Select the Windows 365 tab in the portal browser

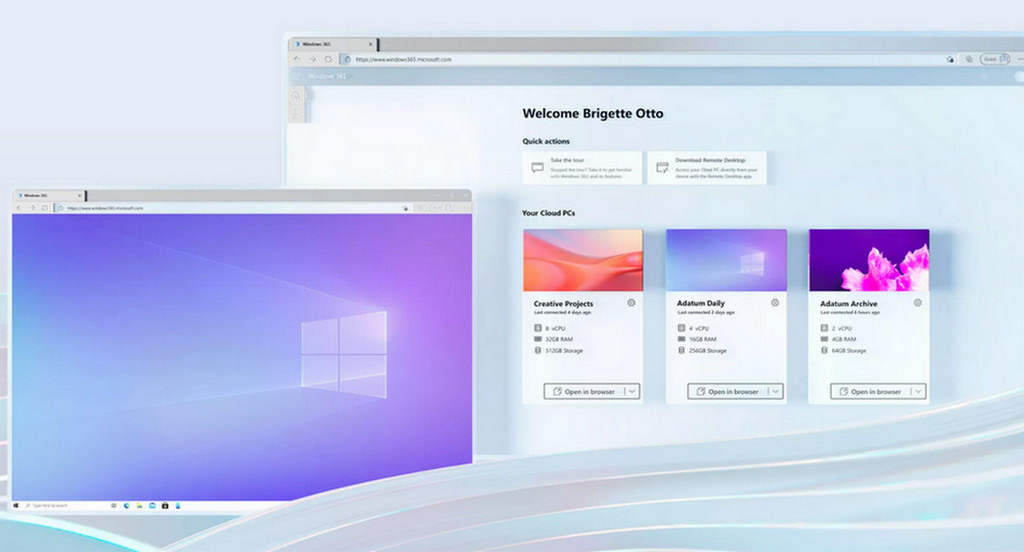click(x=330, y=45)
